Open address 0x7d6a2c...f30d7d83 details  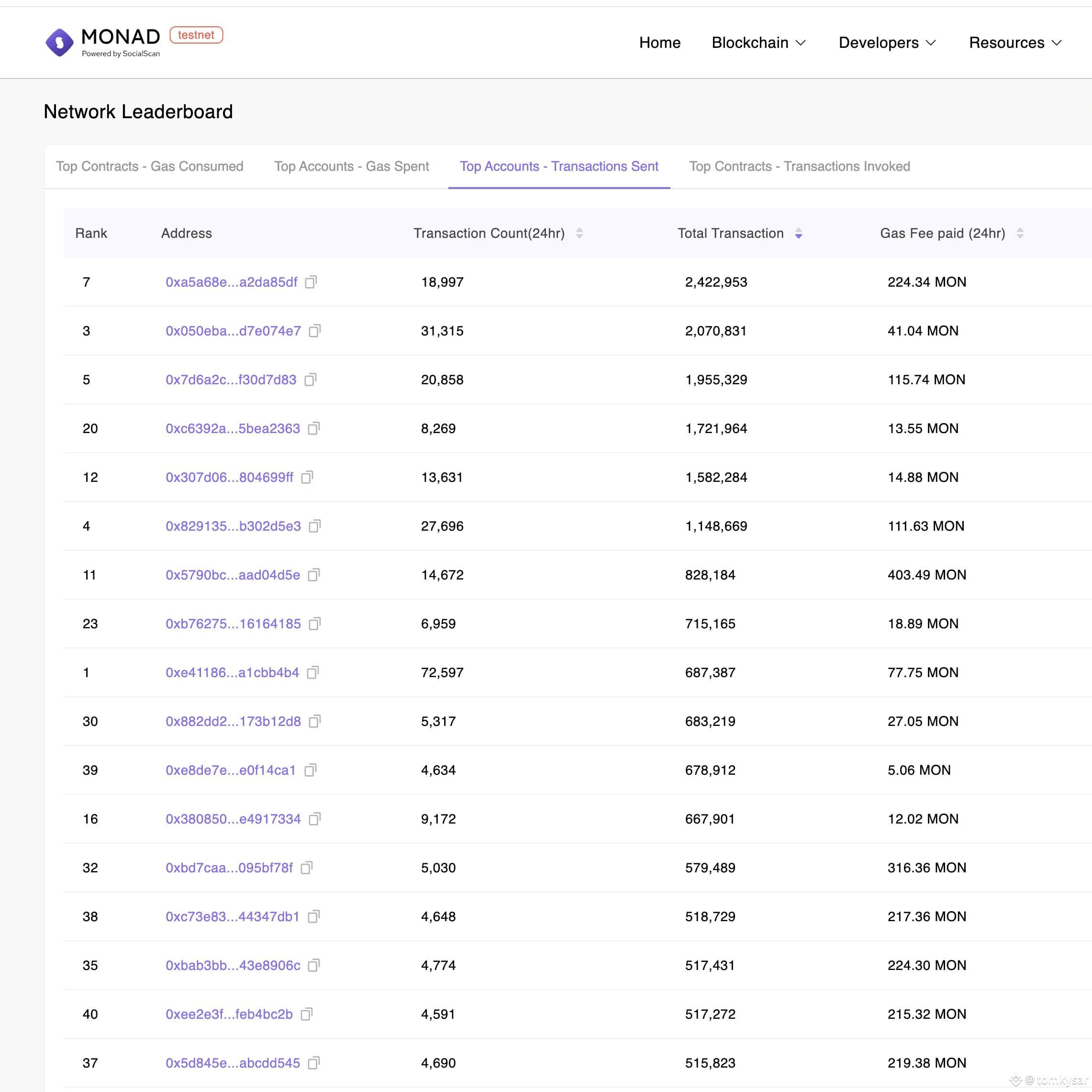pyautogui.click(x=231, y=380)
